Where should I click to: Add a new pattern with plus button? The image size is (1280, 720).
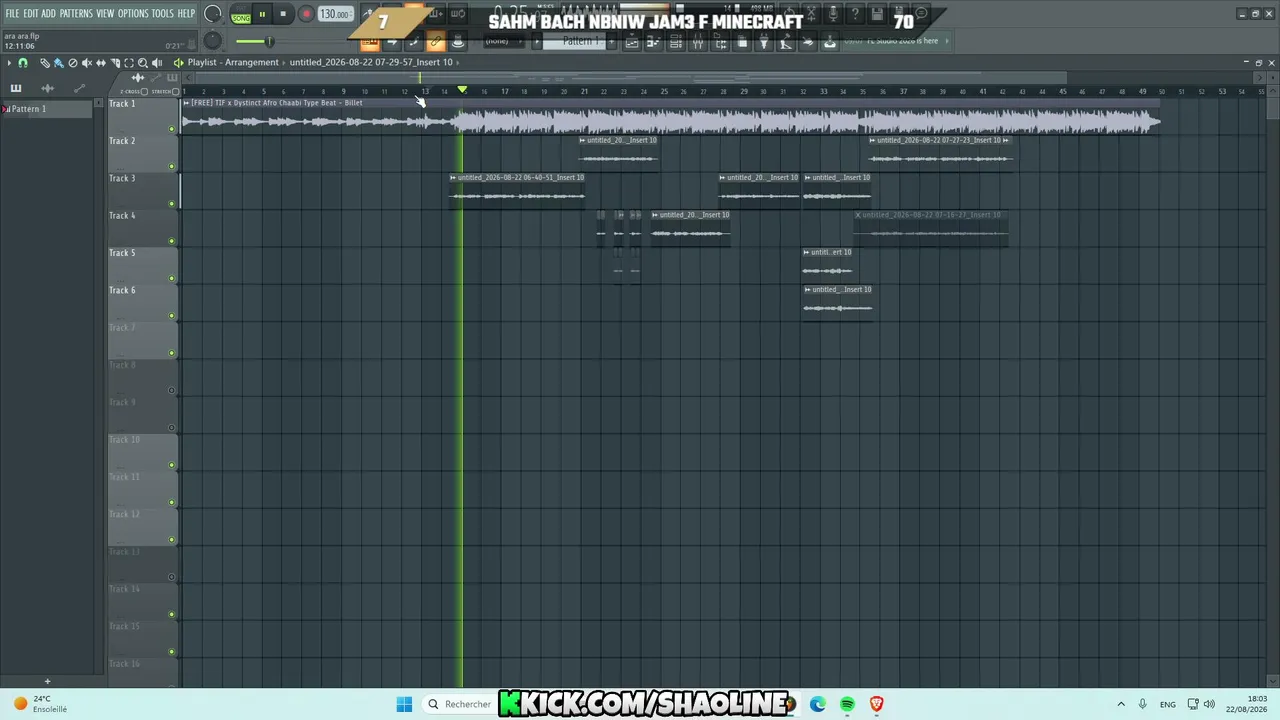(611, 41)
